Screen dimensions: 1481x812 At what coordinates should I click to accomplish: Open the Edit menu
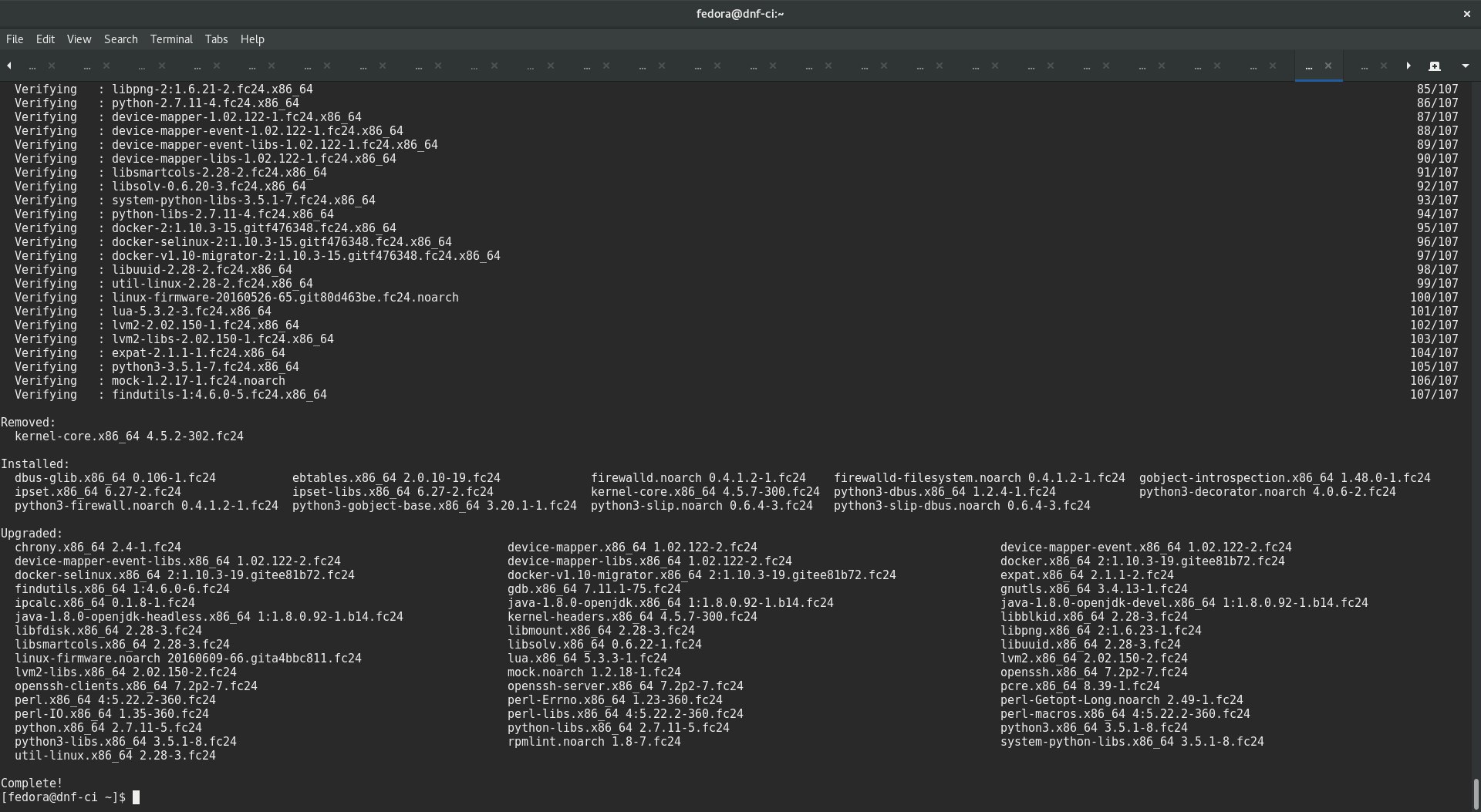coord(46,39)
